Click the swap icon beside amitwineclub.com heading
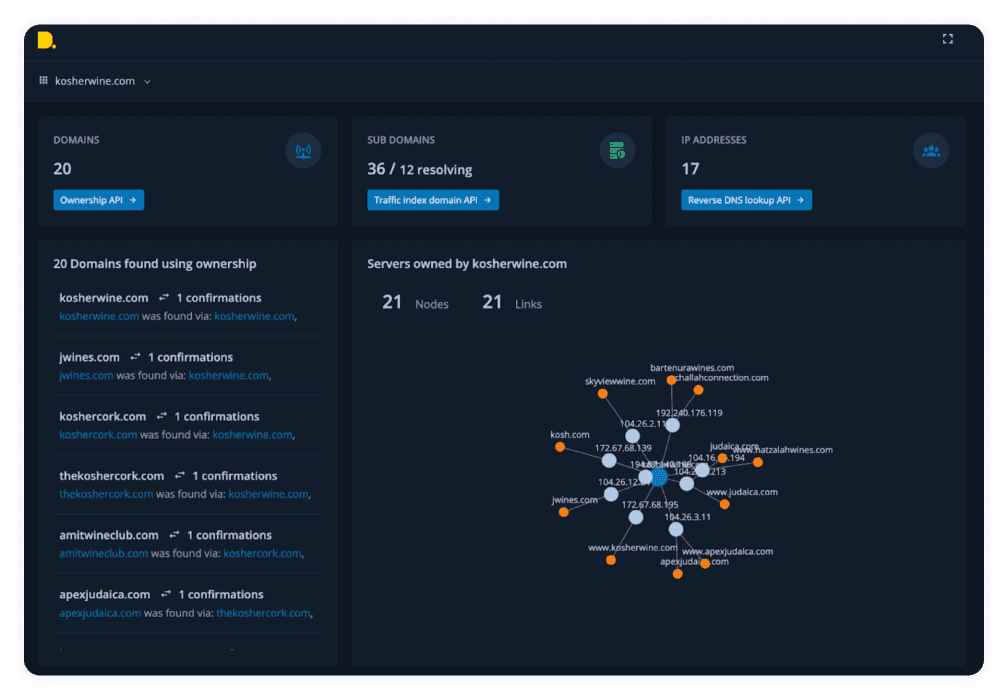 [174, 535]
